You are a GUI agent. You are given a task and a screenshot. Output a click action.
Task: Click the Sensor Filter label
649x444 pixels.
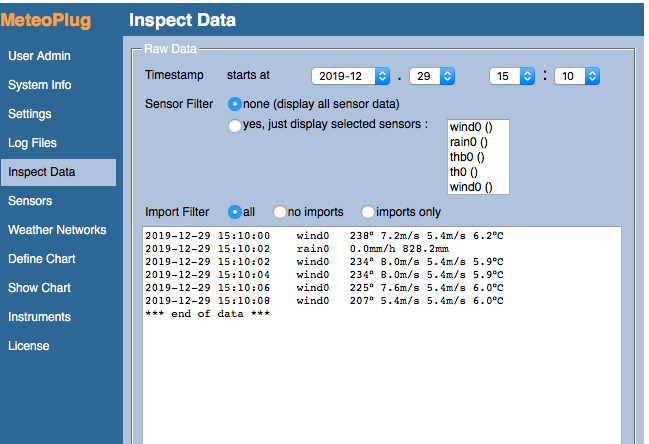coord(179,104)
